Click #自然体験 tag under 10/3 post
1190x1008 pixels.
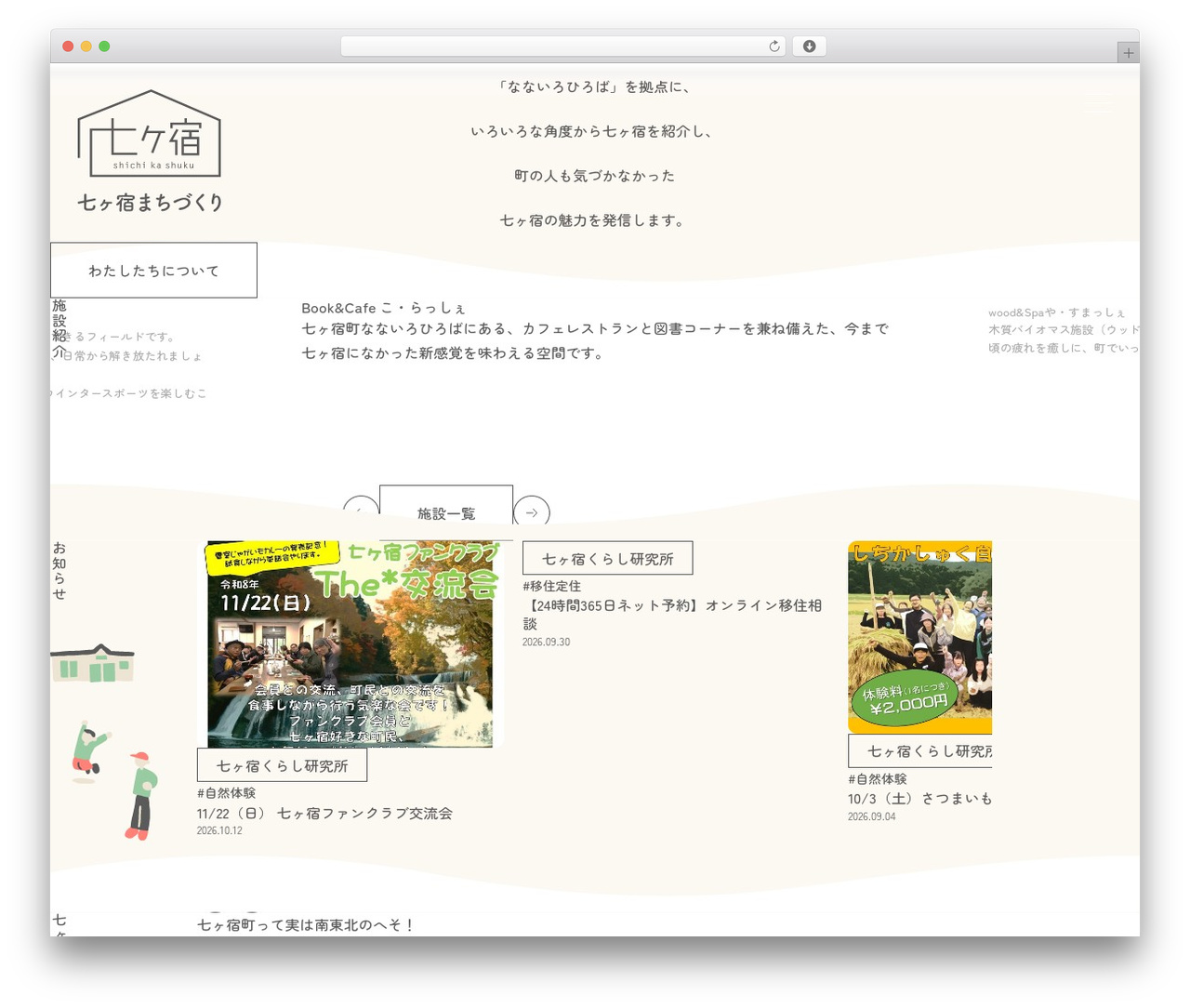[877, 779]
